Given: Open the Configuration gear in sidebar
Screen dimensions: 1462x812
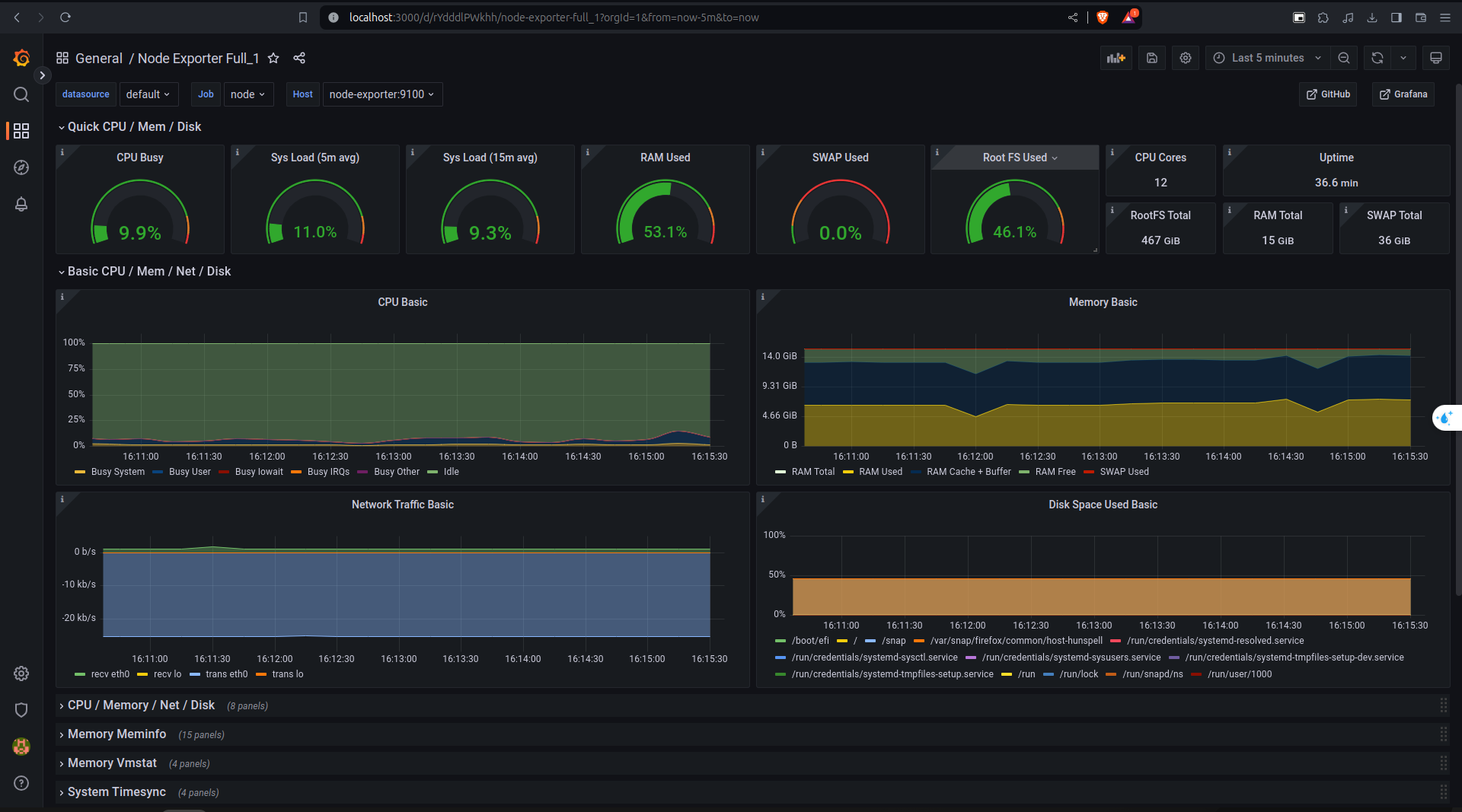Looking at the screenshot, I should [21, 673].
